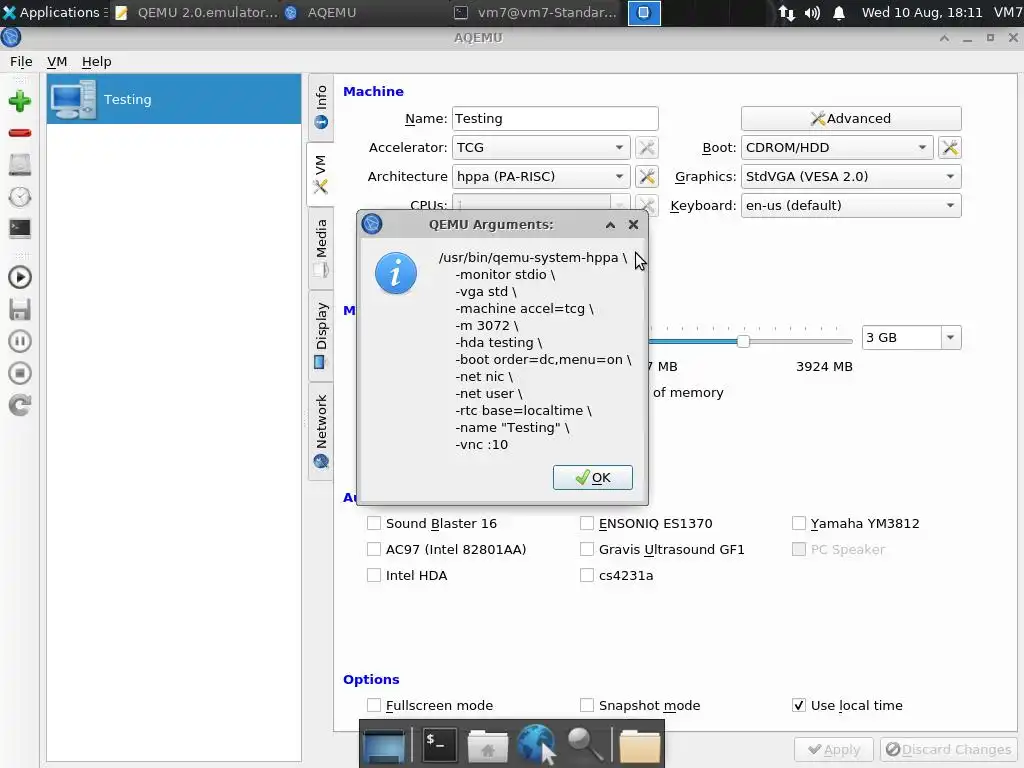This screenshot has height=768, width=1024.
Task: Open the Help menu
Action: 97,61
